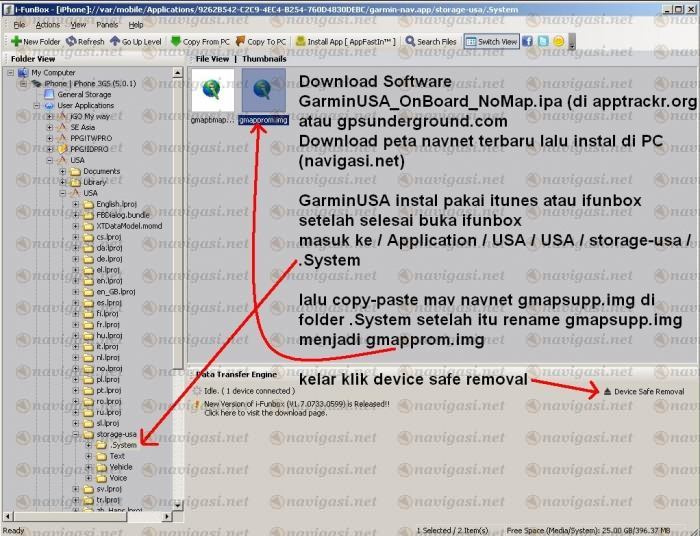
Task: Click the Twitter icon in toolbar
Action: point(543,42)
